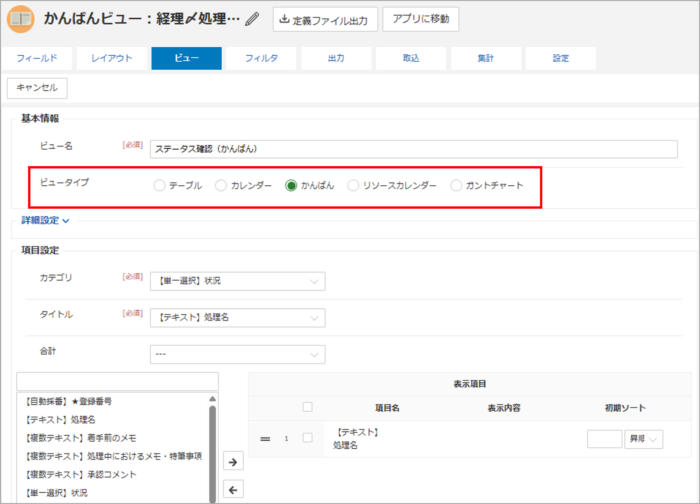Switch to the フィルタ tab
This screenshot has height=504, width=700.
pos(261,58)
